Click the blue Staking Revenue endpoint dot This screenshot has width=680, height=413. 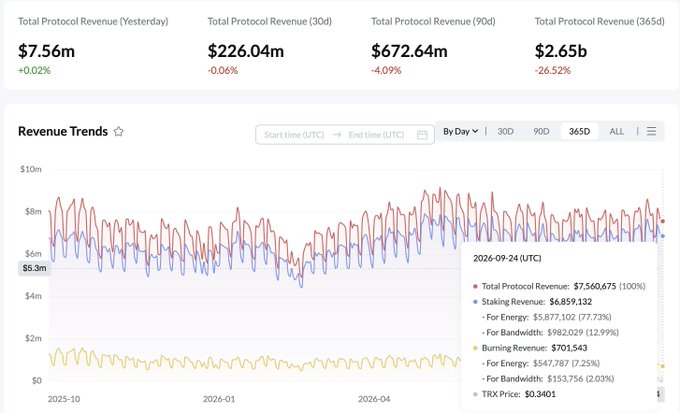point(662,236)
